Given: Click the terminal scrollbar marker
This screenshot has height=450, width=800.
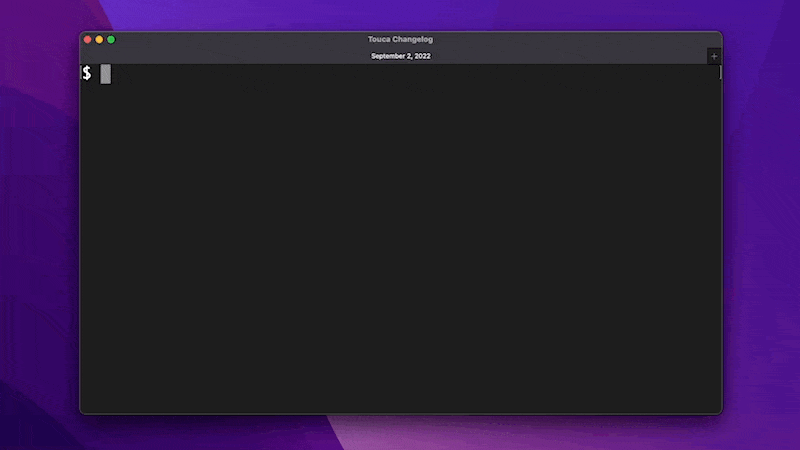Looking at the screenshot, I should coord(720,72).
